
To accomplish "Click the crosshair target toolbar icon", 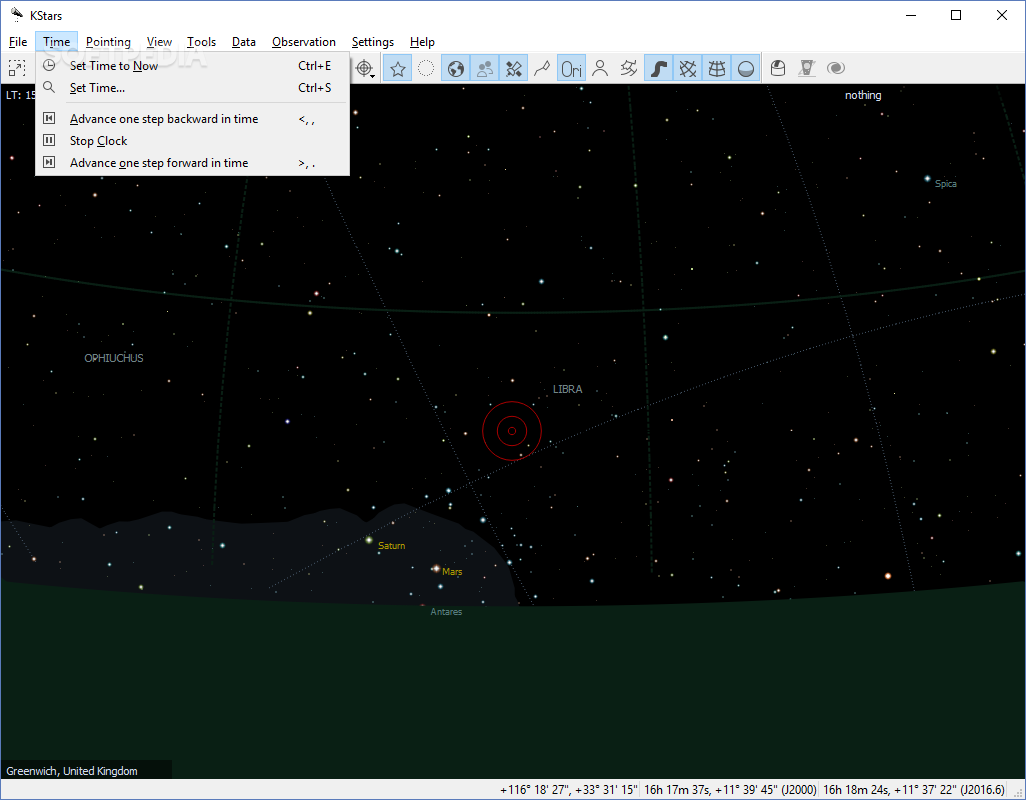I will 364,68.
